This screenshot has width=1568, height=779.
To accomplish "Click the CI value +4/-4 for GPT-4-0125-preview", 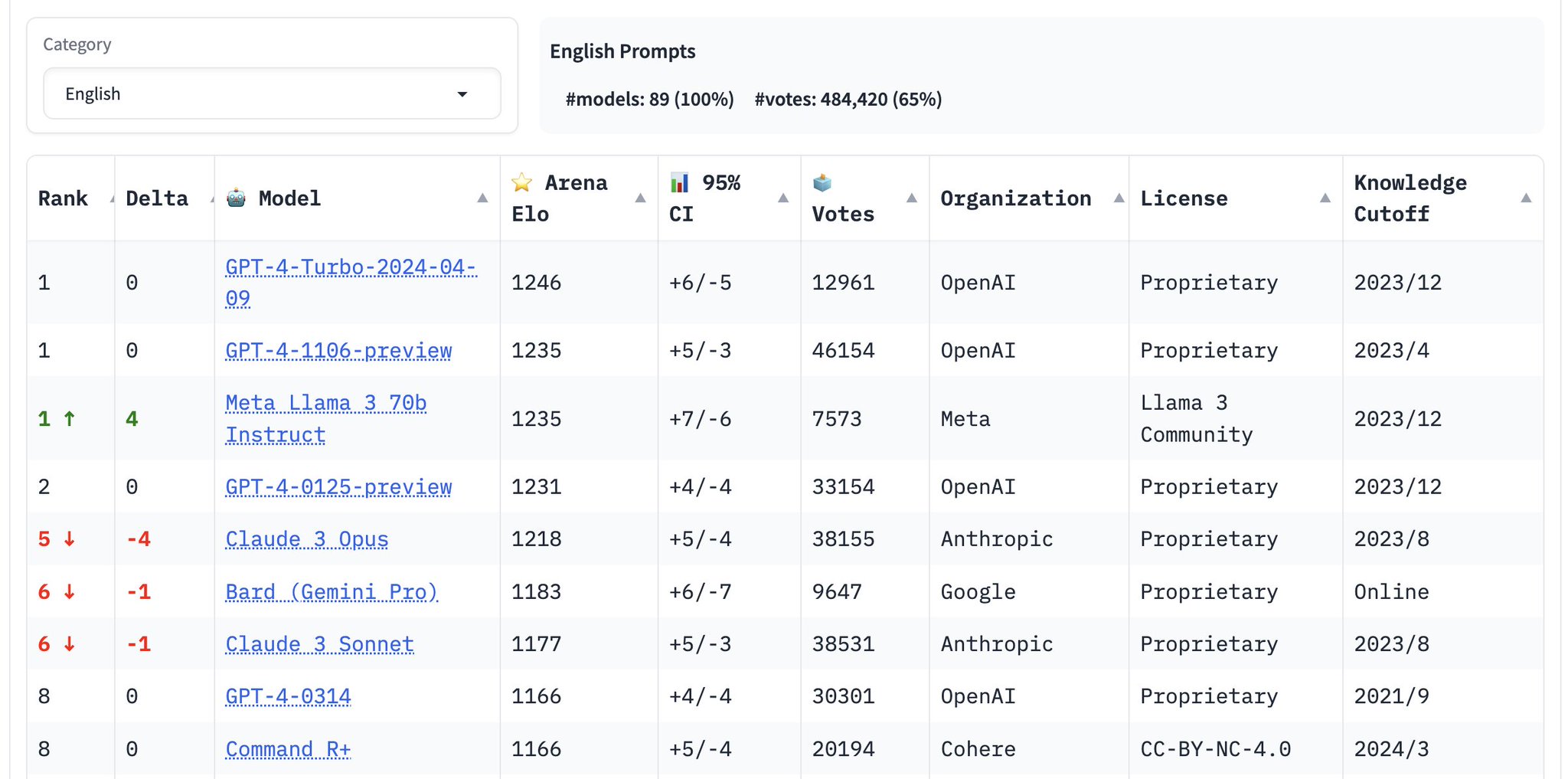I will tap(700, 487).
